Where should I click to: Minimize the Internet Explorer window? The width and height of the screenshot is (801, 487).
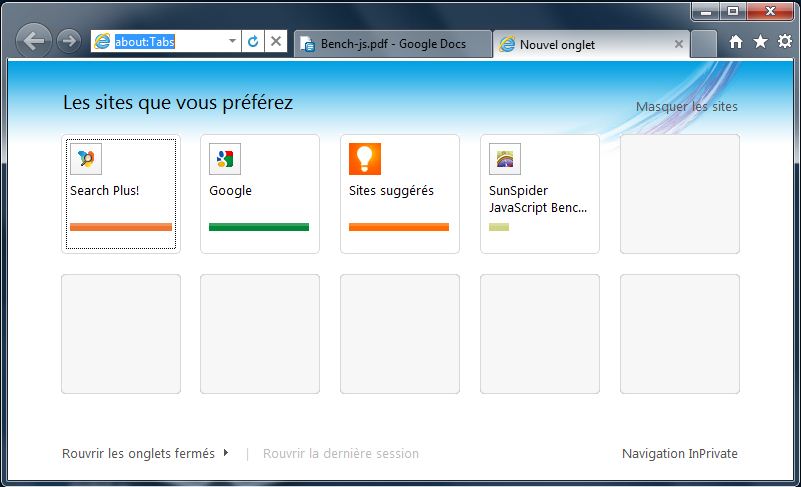(x=706, y=11)
